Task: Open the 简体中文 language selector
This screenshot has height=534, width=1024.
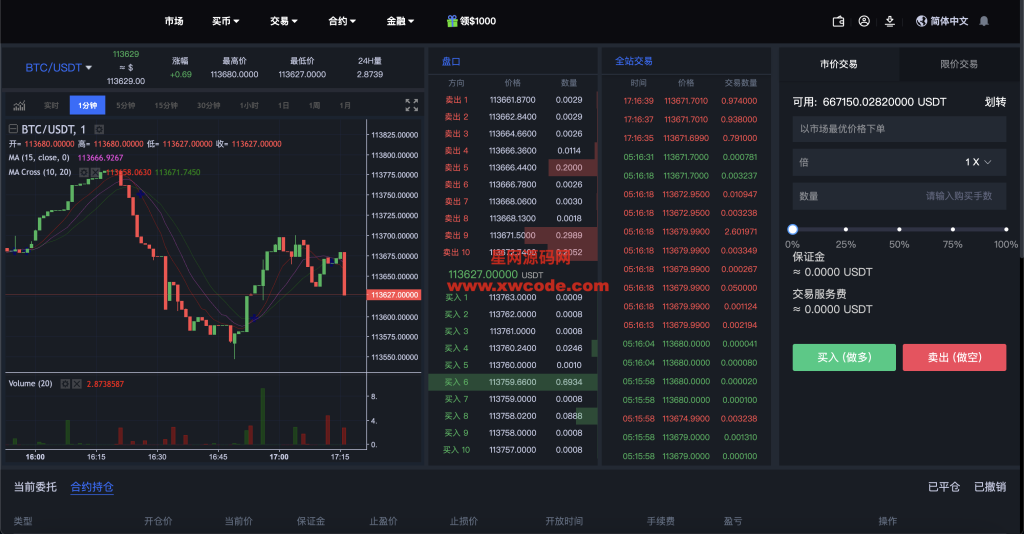Action: pyautogui.click(x=941, y=21)
